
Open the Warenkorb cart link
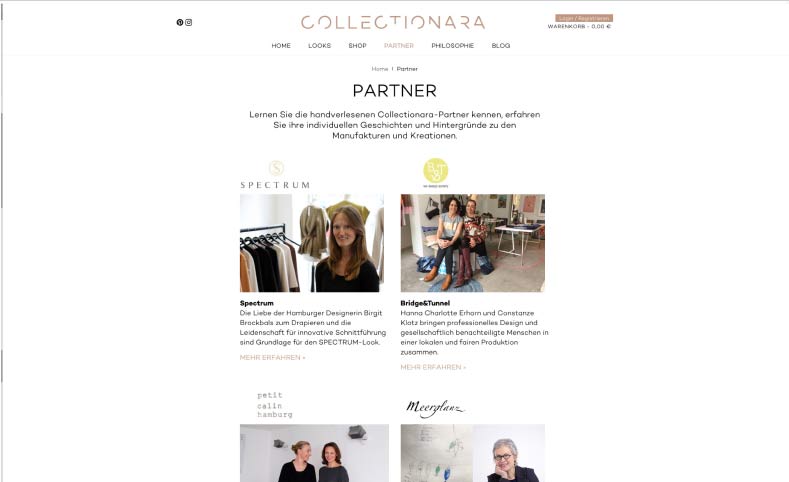(x=579, y=27)
